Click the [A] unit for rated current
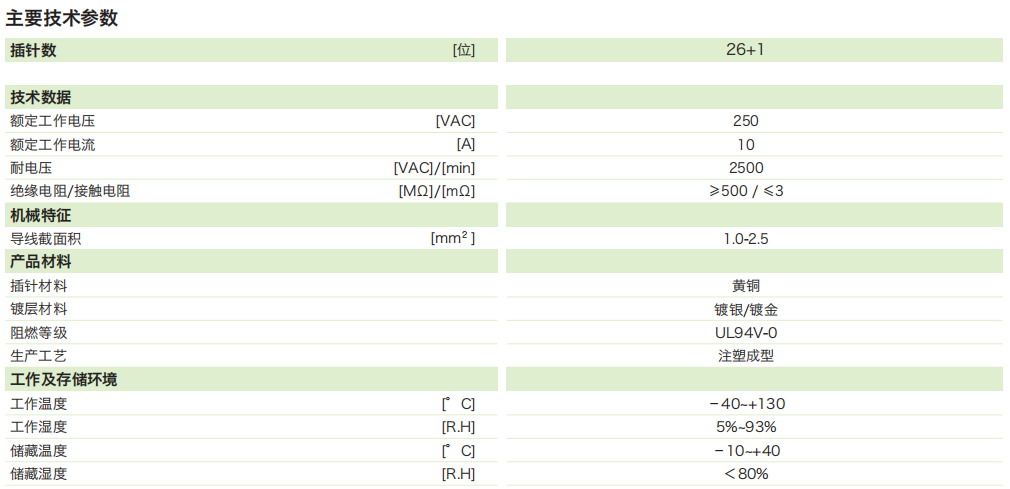Screen dimensions: 1010x489 (465, 144)
